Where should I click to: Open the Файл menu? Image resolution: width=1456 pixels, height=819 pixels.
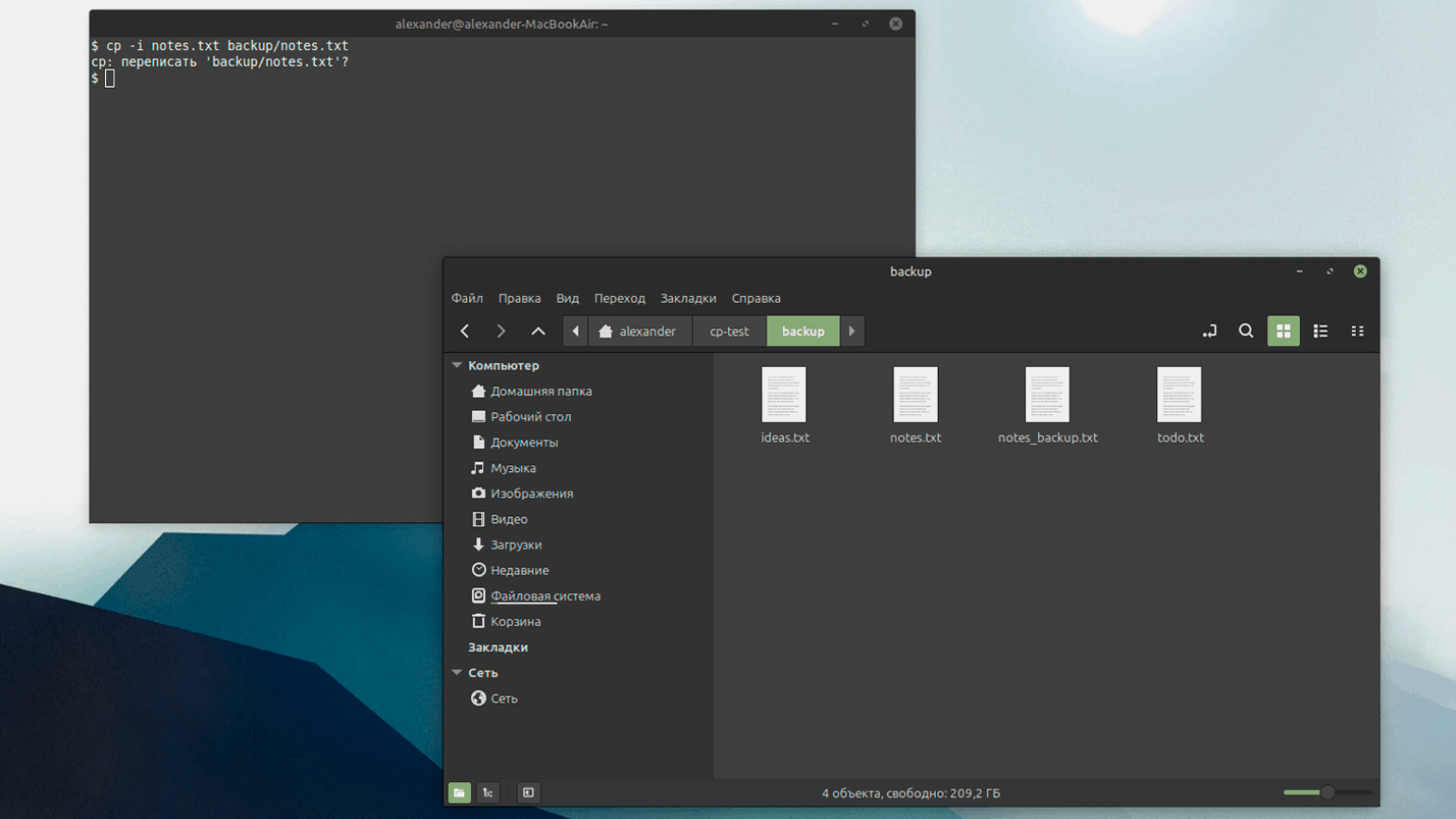click(467, 298)
